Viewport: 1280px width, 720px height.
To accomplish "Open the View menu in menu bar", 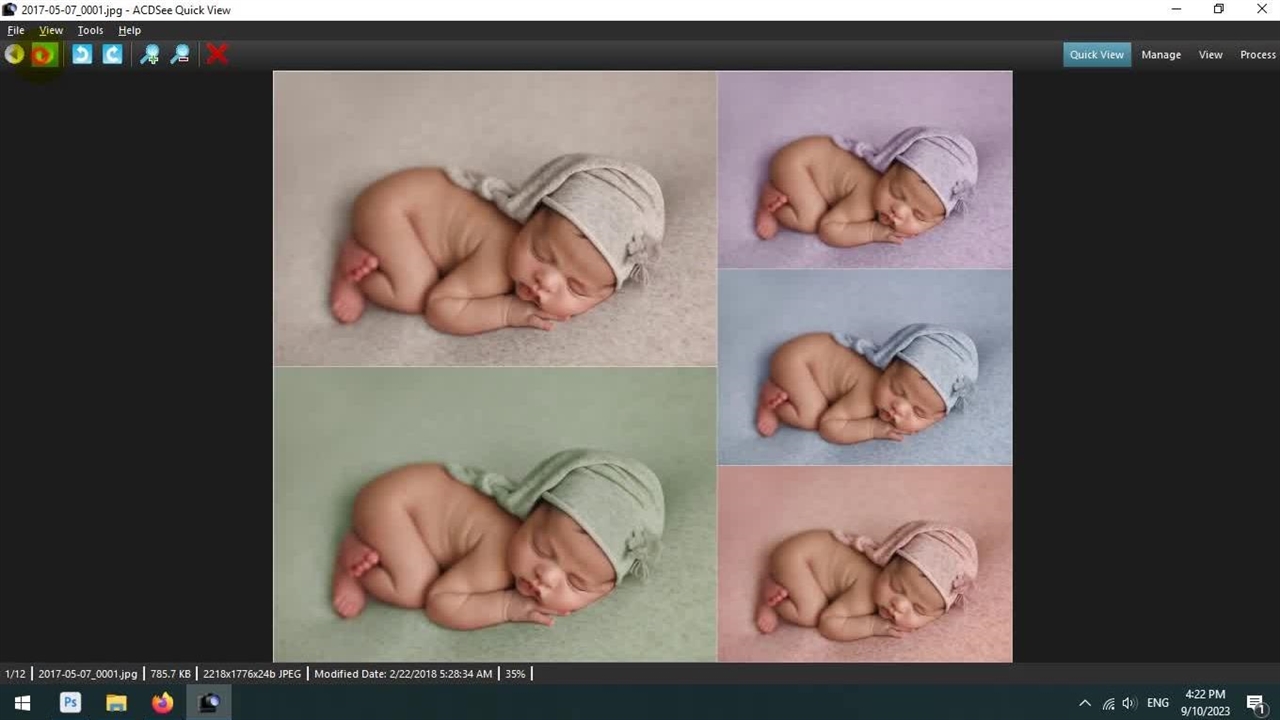I will [x=50, y=30].
